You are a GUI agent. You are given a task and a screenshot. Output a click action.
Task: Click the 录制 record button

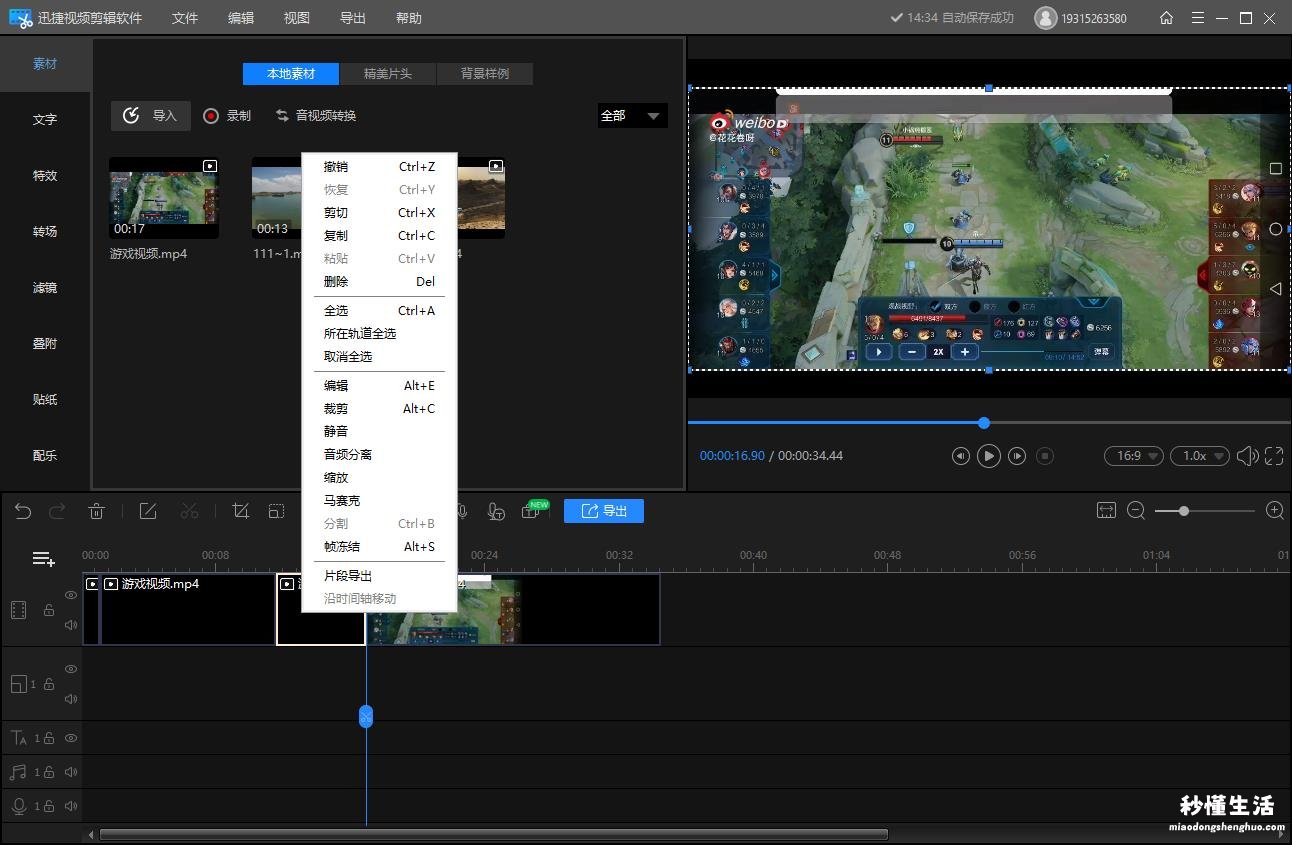227,116
